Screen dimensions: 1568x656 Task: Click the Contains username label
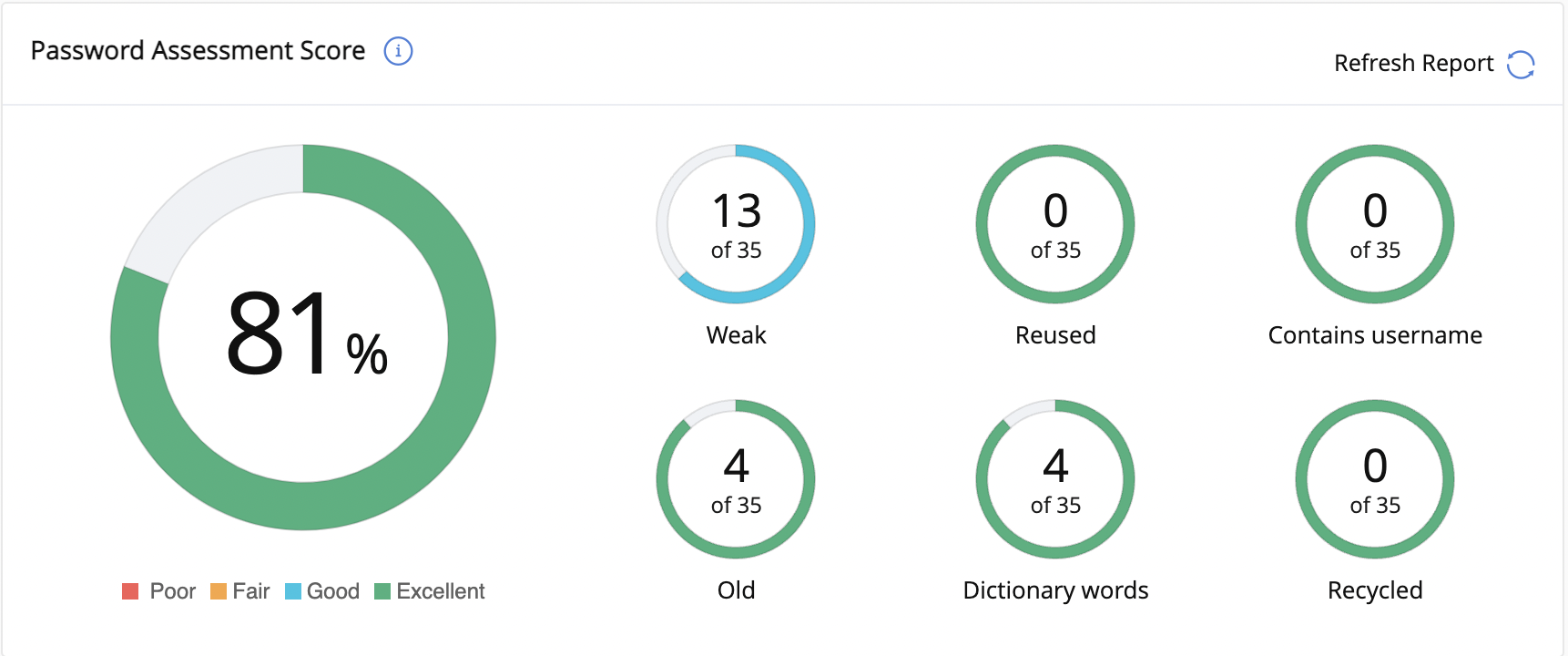pyautogui.click(x=1375, y=335)
